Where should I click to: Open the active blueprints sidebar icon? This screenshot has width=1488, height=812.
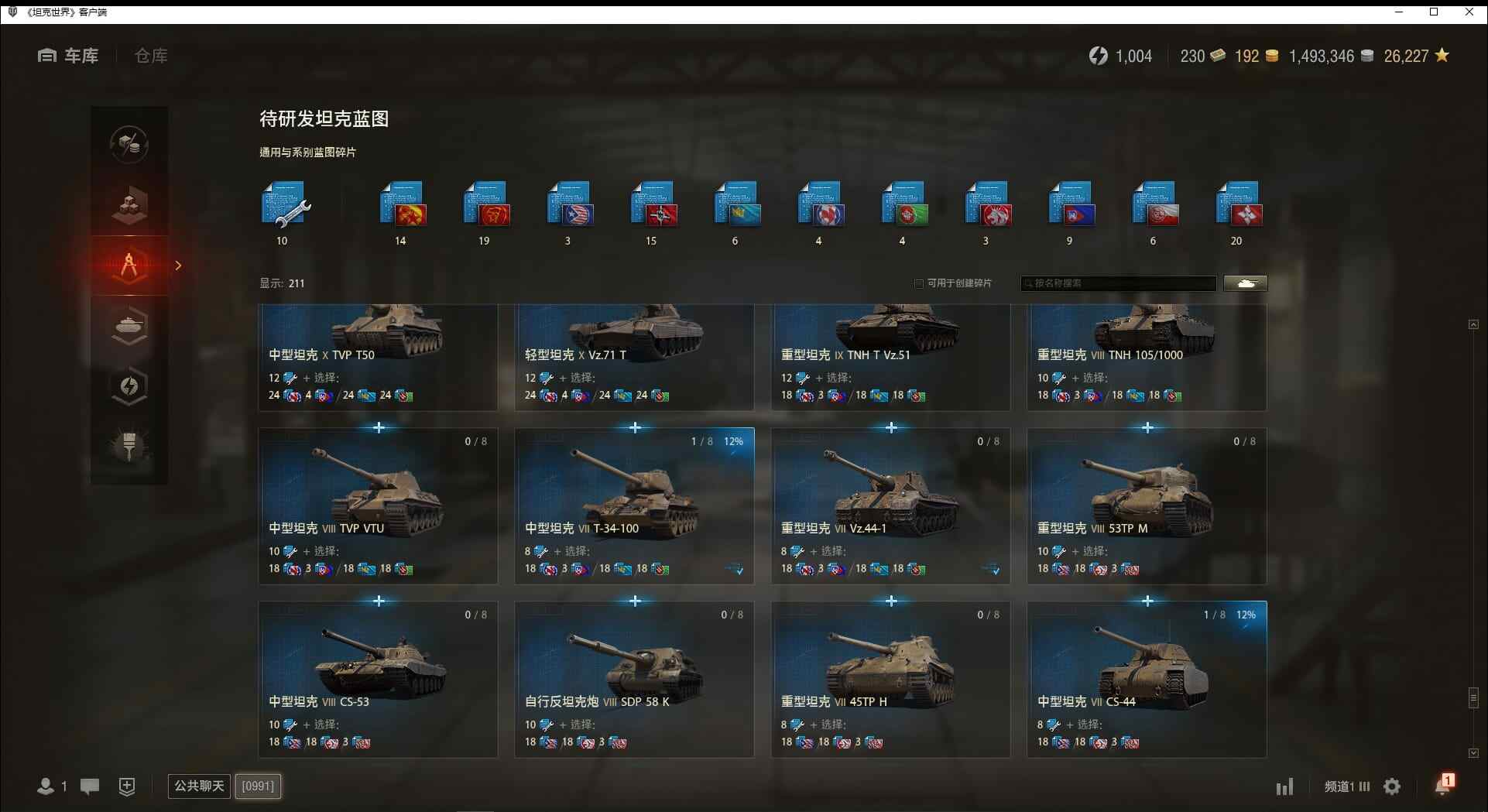click(129, 265)
